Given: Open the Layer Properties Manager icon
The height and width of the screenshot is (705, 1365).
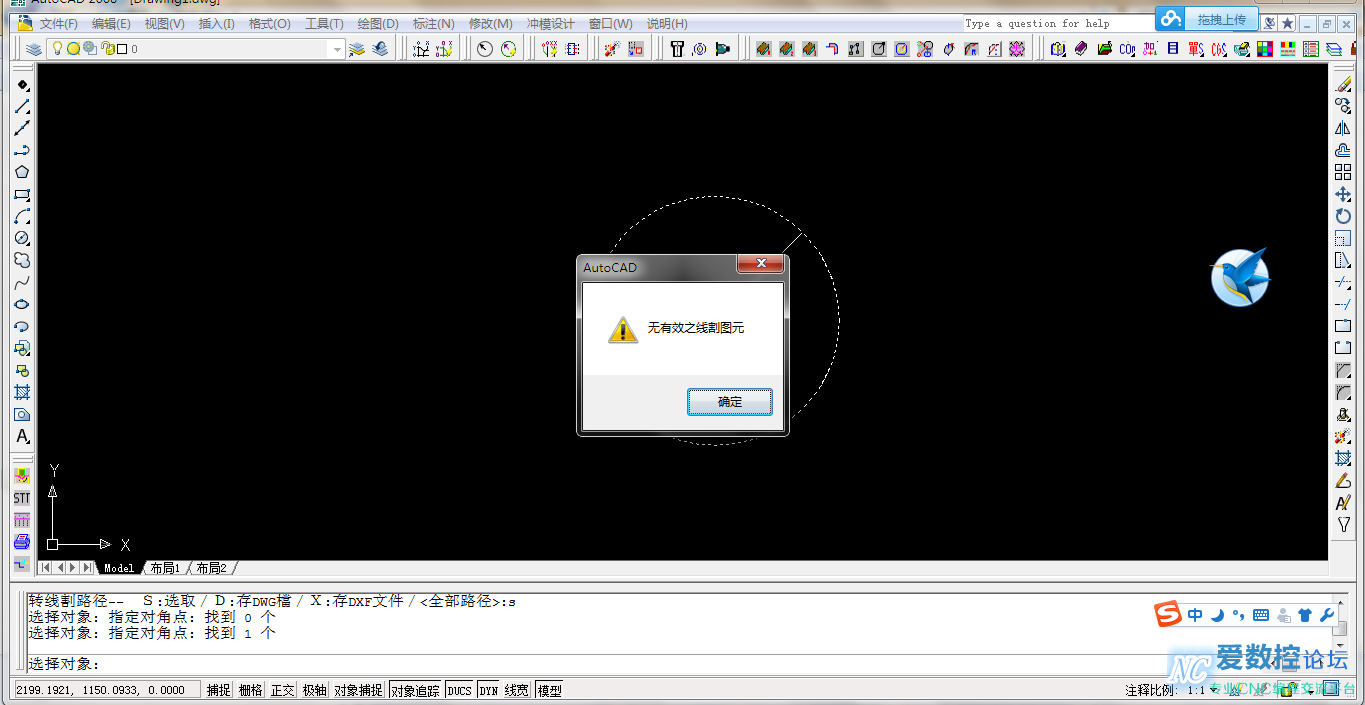Looking at the screenshot, I should (x=33, y=49).
